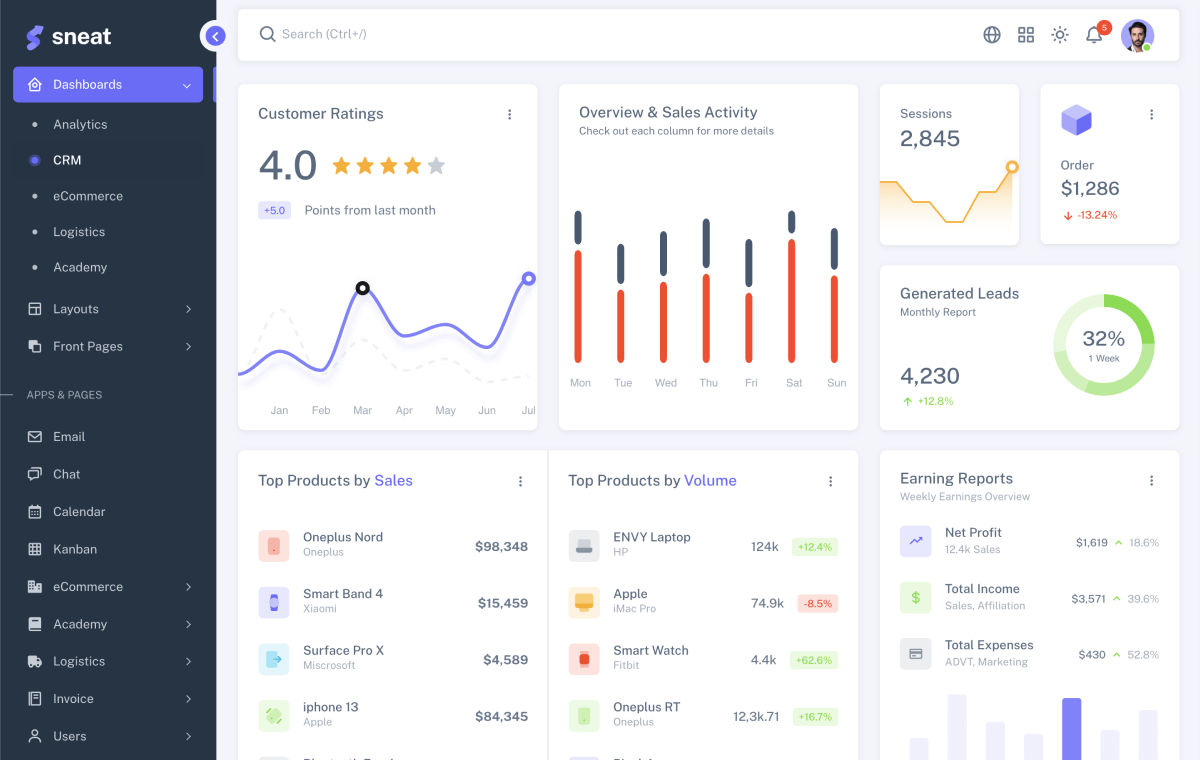Click inside the search input field
Screen dimensions: 1200x760
pos(400,33)
